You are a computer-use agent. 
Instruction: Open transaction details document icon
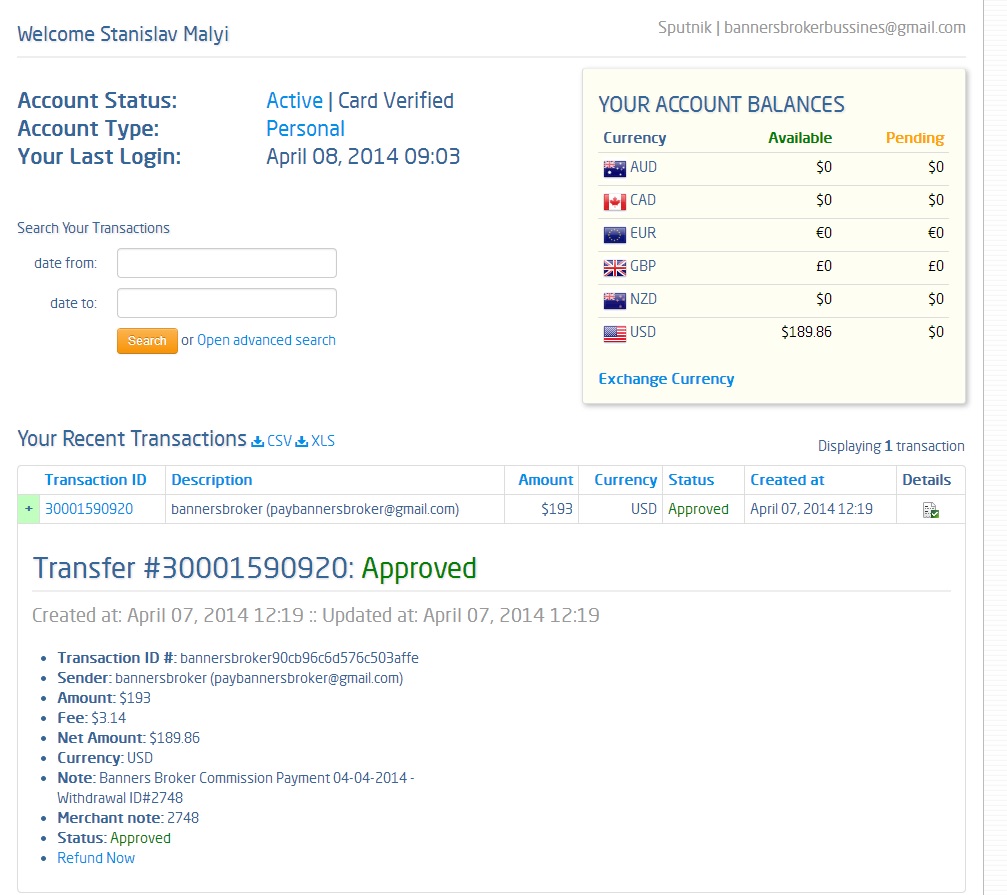(x=931, y=510)
